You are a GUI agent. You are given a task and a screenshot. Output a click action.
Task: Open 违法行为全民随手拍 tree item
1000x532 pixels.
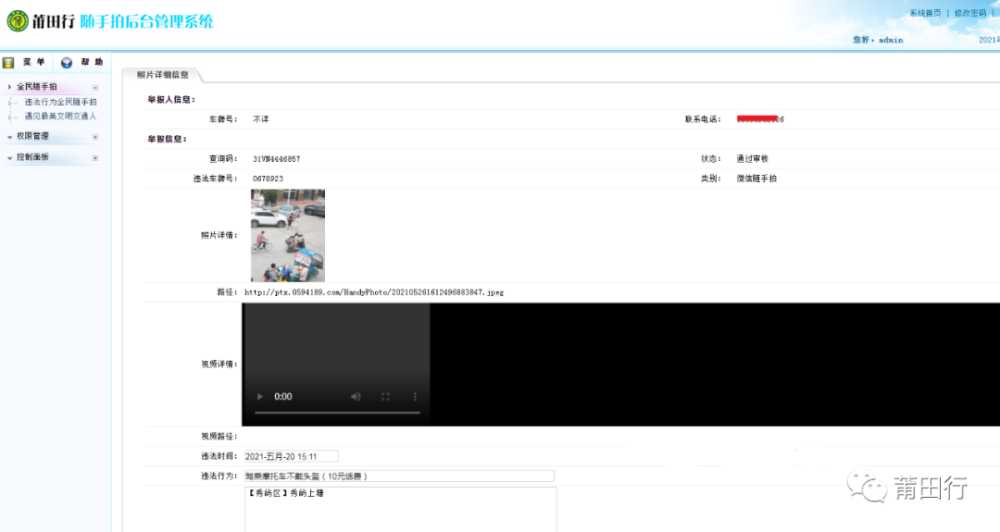click(61, 102)
